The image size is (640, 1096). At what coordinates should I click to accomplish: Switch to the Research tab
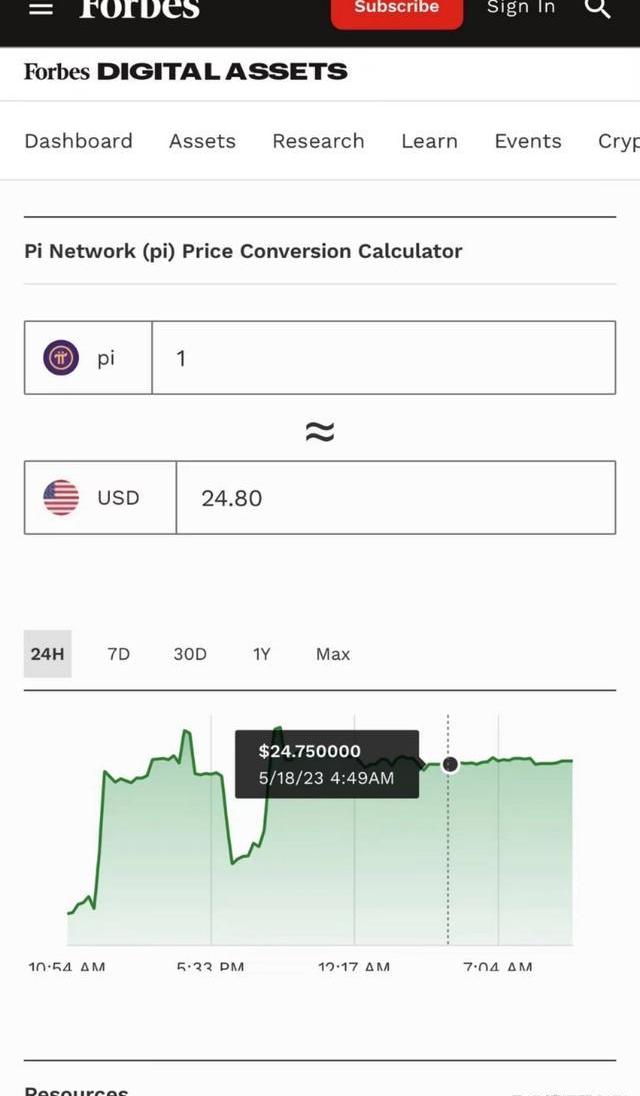click(318, 141)
